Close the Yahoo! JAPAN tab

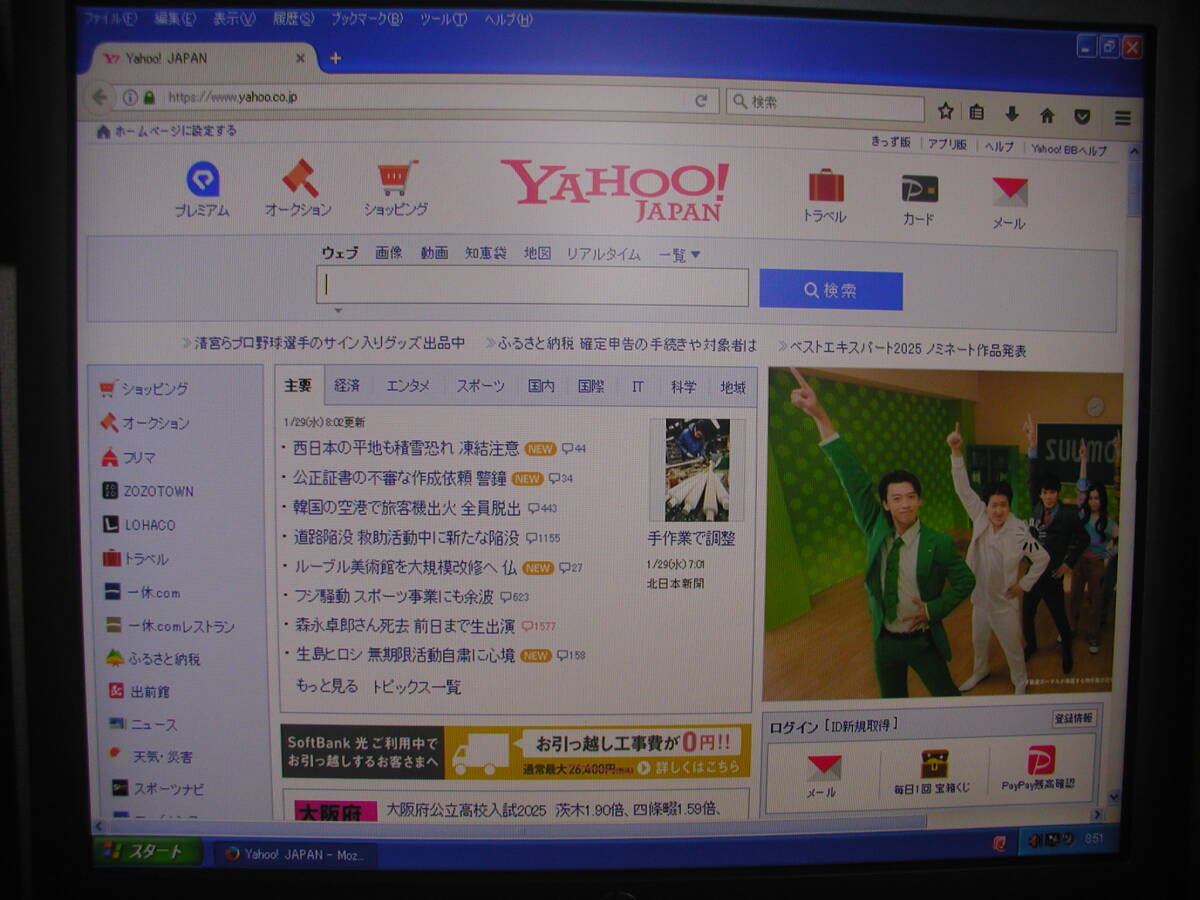coord(300,58)
